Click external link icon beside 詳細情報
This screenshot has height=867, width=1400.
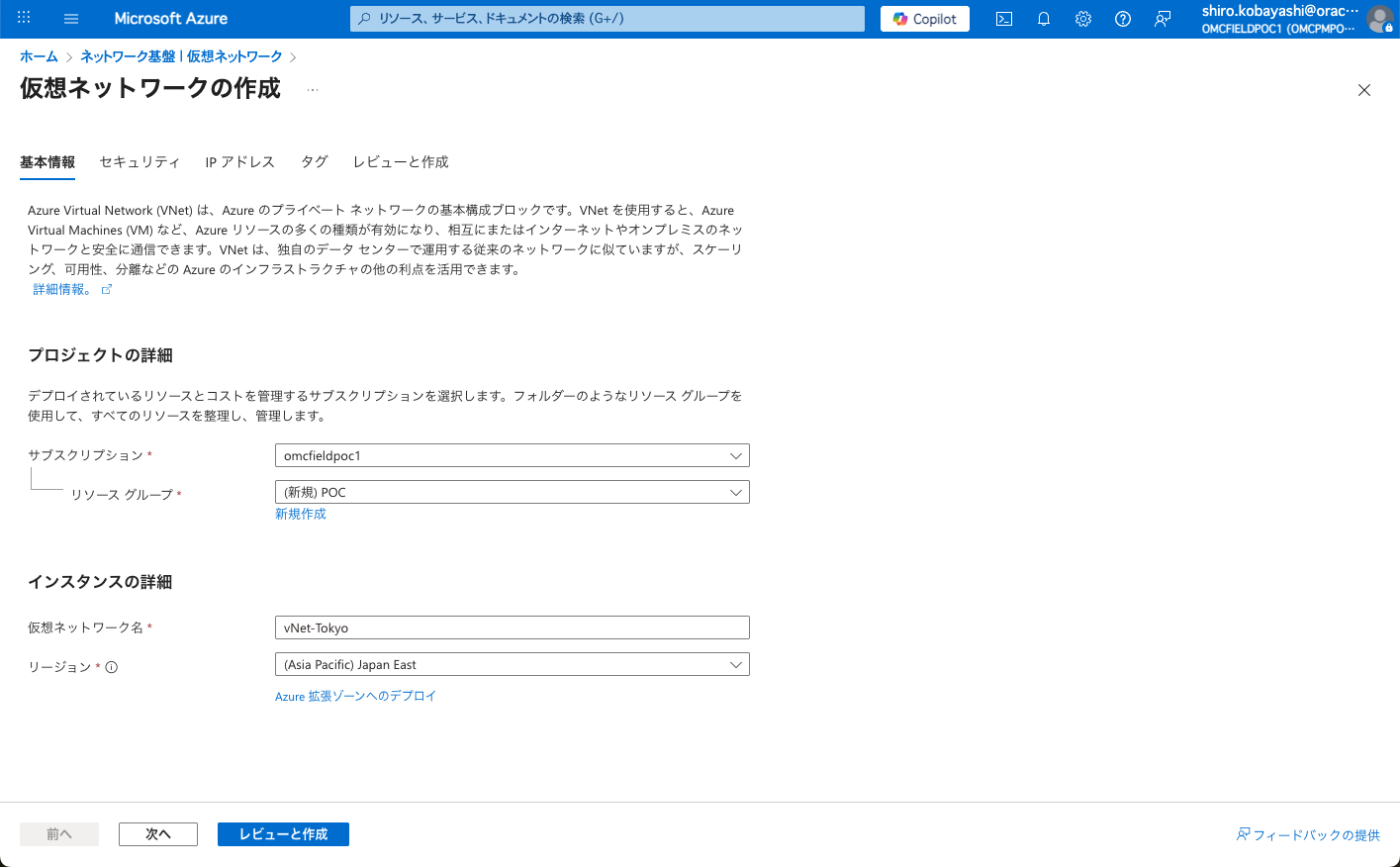[107, 289]
